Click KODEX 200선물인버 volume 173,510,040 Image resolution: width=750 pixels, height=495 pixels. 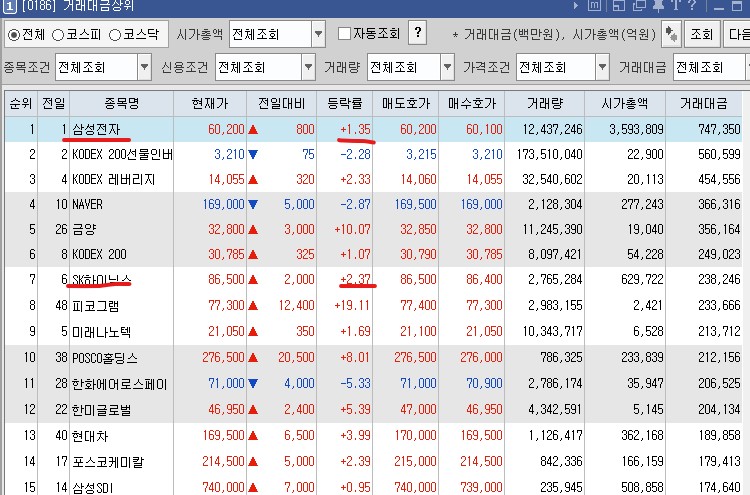(550, 154)
